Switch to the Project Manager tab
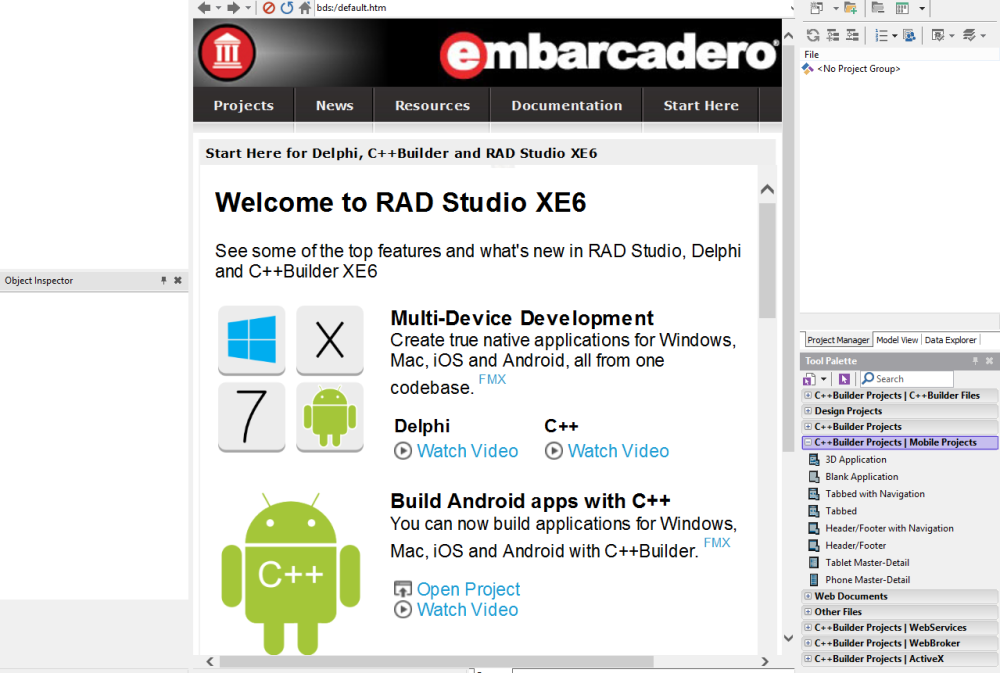The width and height of the screenshot is (1000, 673). (837, 340)
